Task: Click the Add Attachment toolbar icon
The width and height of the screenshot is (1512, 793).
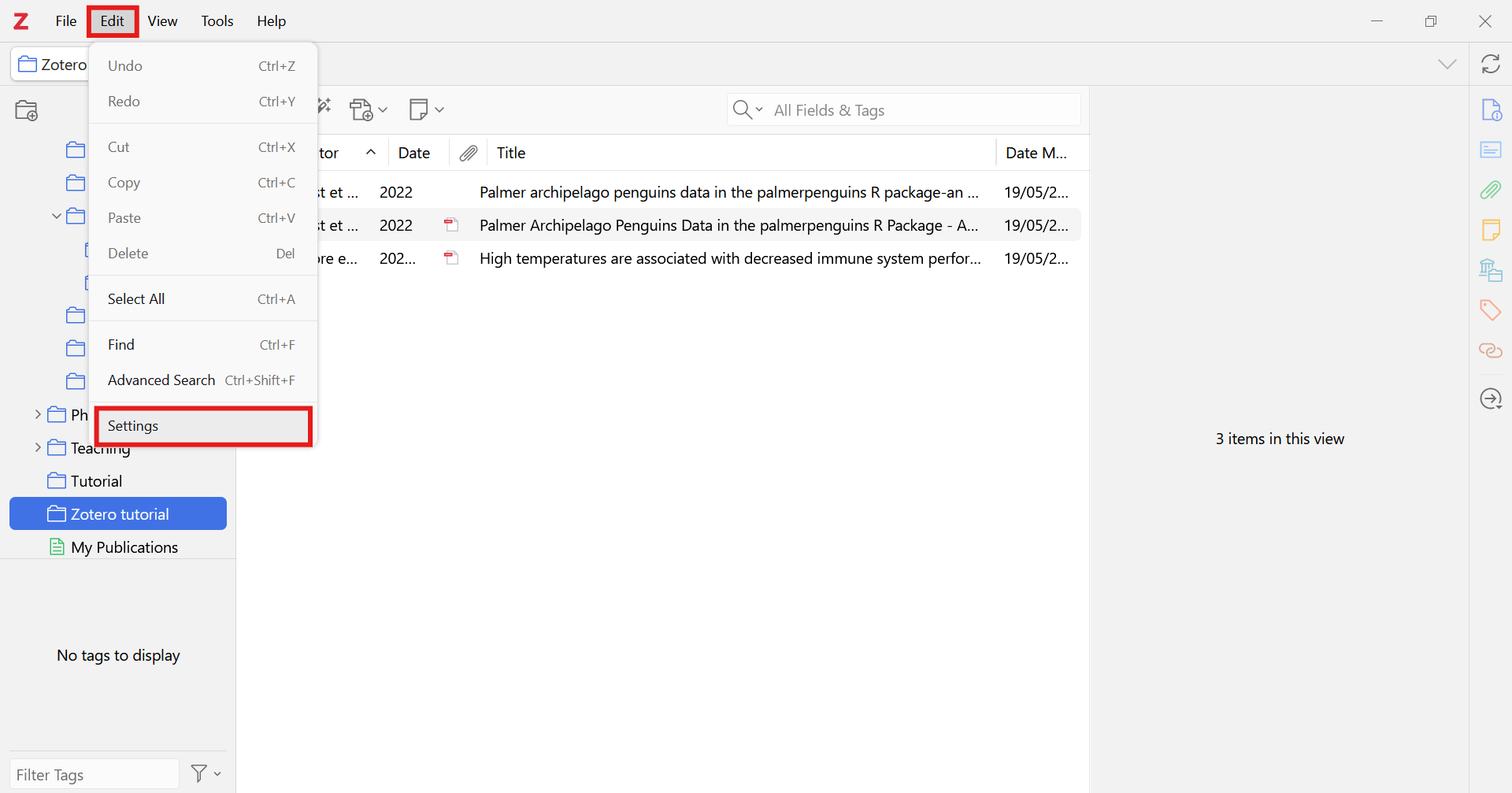Action: pos(361,109)
